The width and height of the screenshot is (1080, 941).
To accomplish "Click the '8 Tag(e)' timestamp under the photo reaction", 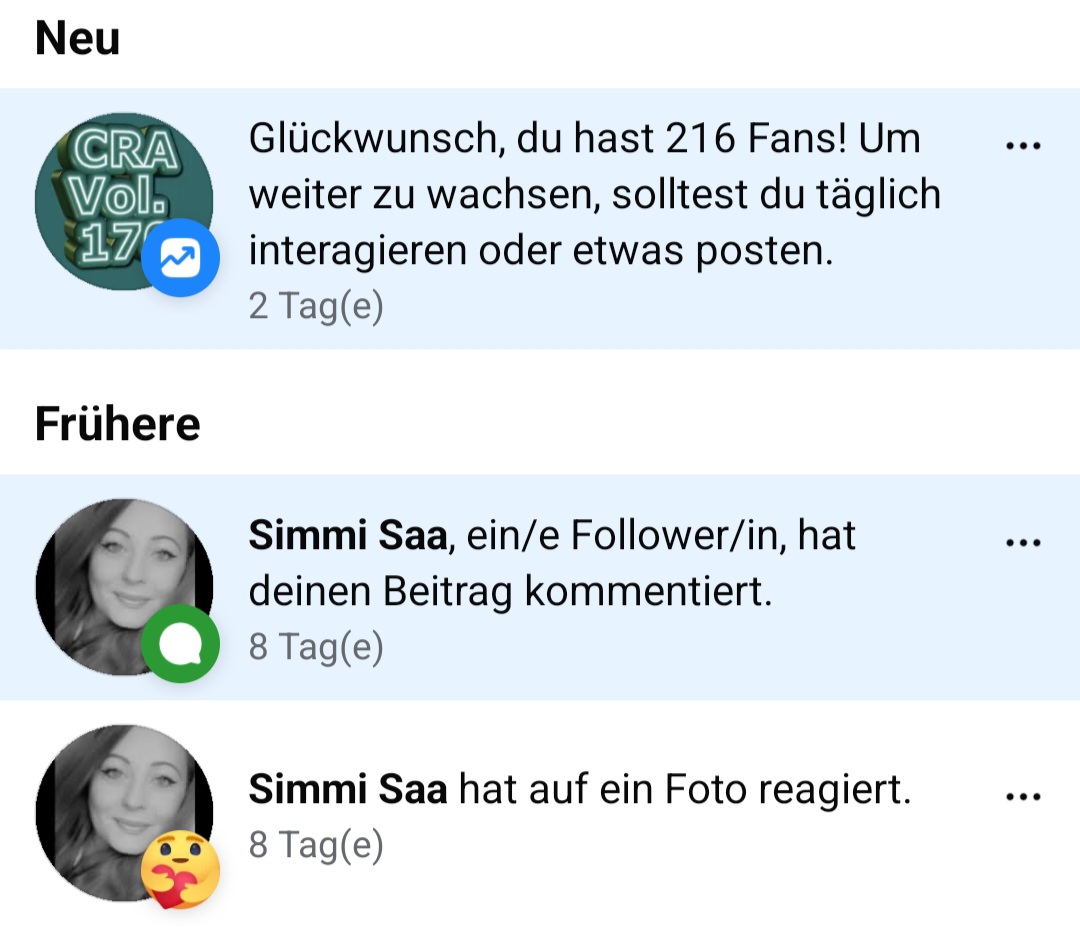I will [x=316, y=846].
